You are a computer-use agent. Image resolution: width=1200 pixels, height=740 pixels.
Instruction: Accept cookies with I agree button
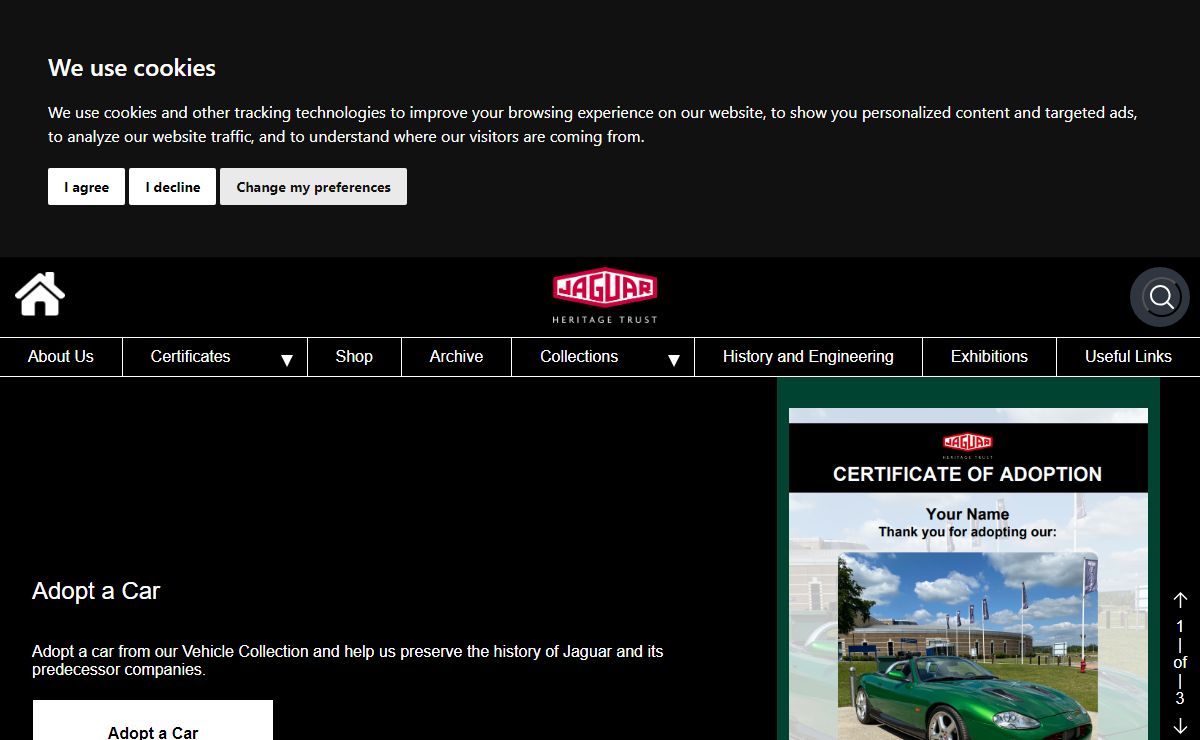point(86,187)
